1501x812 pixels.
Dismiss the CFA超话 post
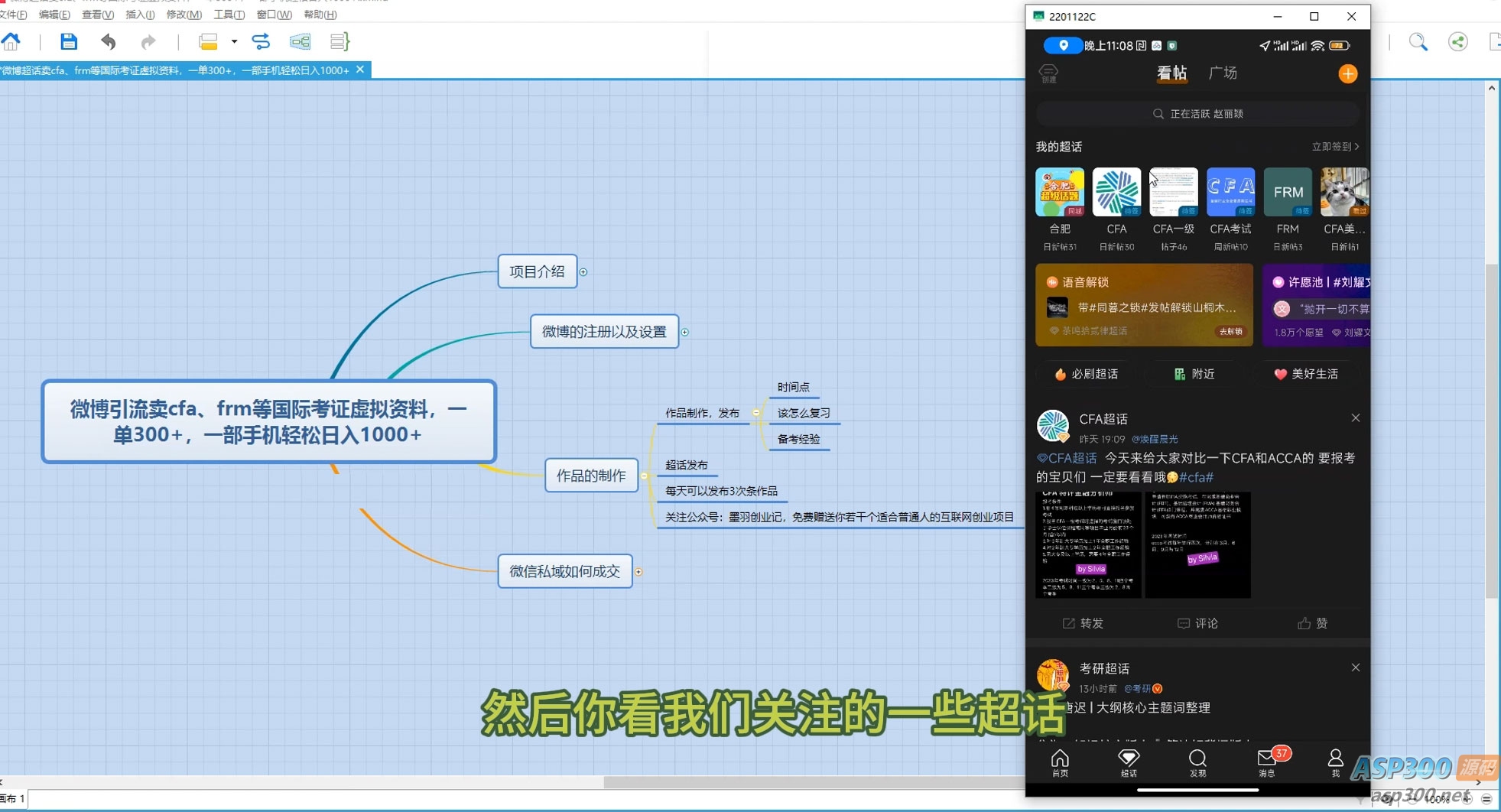pos(1356,417)
